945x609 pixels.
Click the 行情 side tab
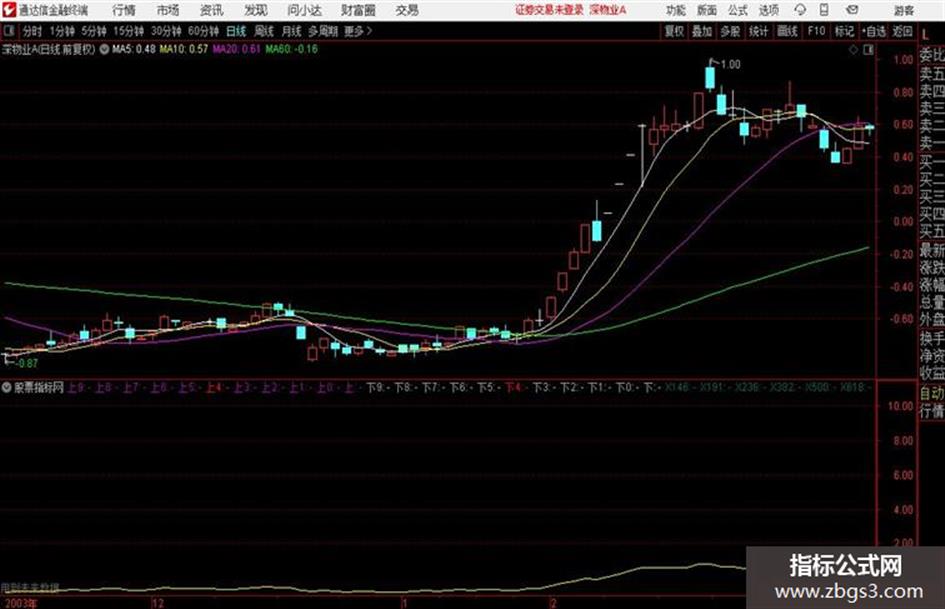click(932, 412)
